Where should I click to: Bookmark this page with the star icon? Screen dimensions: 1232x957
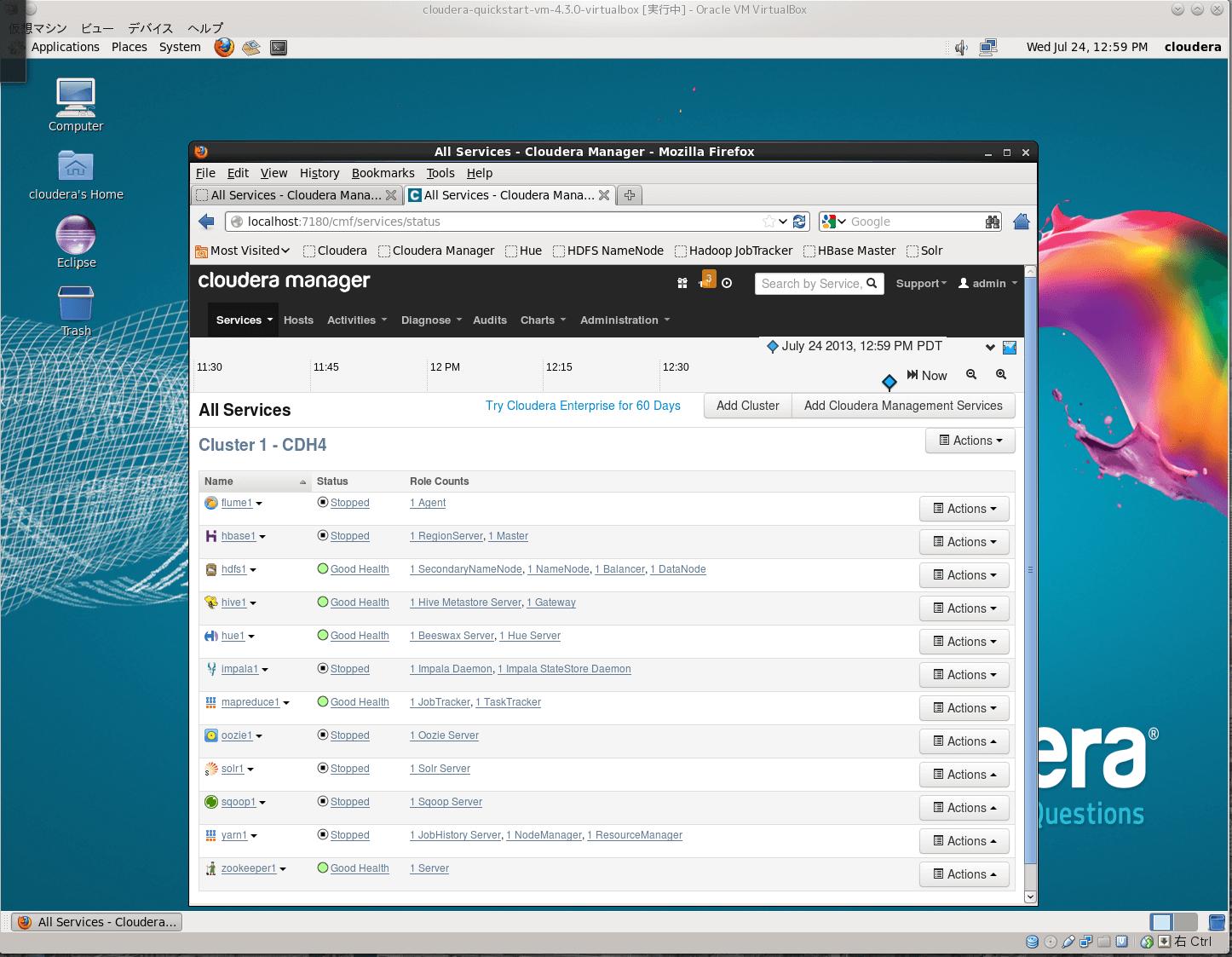769,222
